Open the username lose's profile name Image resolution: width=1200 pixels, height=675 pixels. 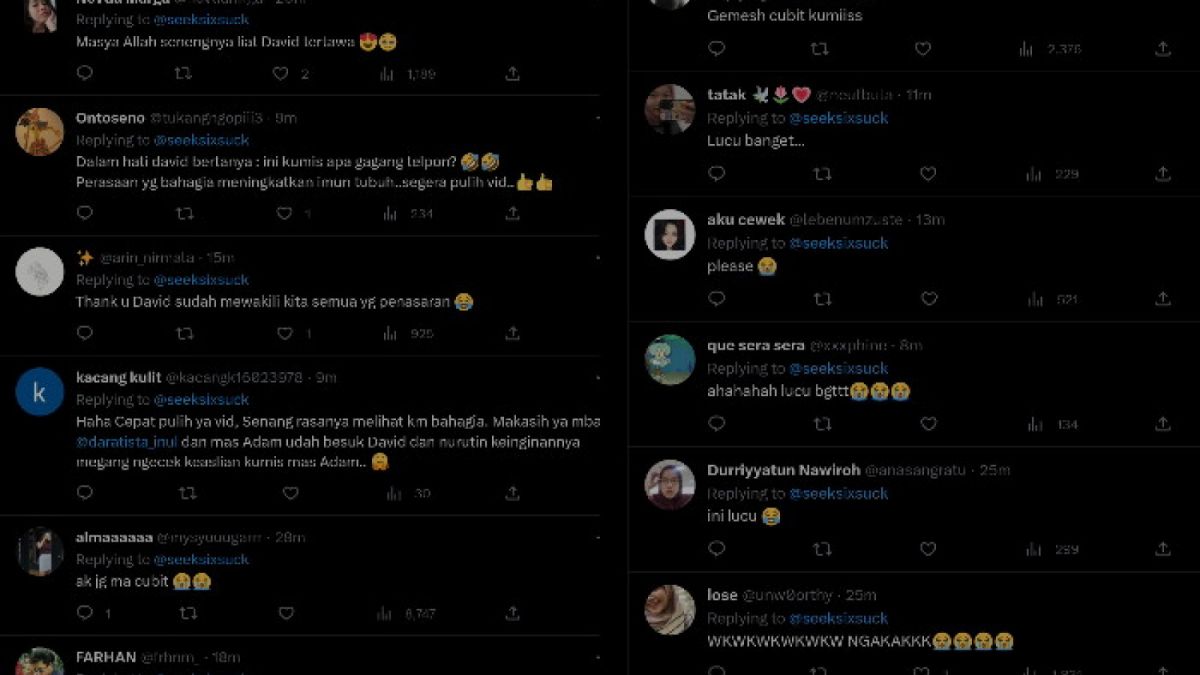722,595
